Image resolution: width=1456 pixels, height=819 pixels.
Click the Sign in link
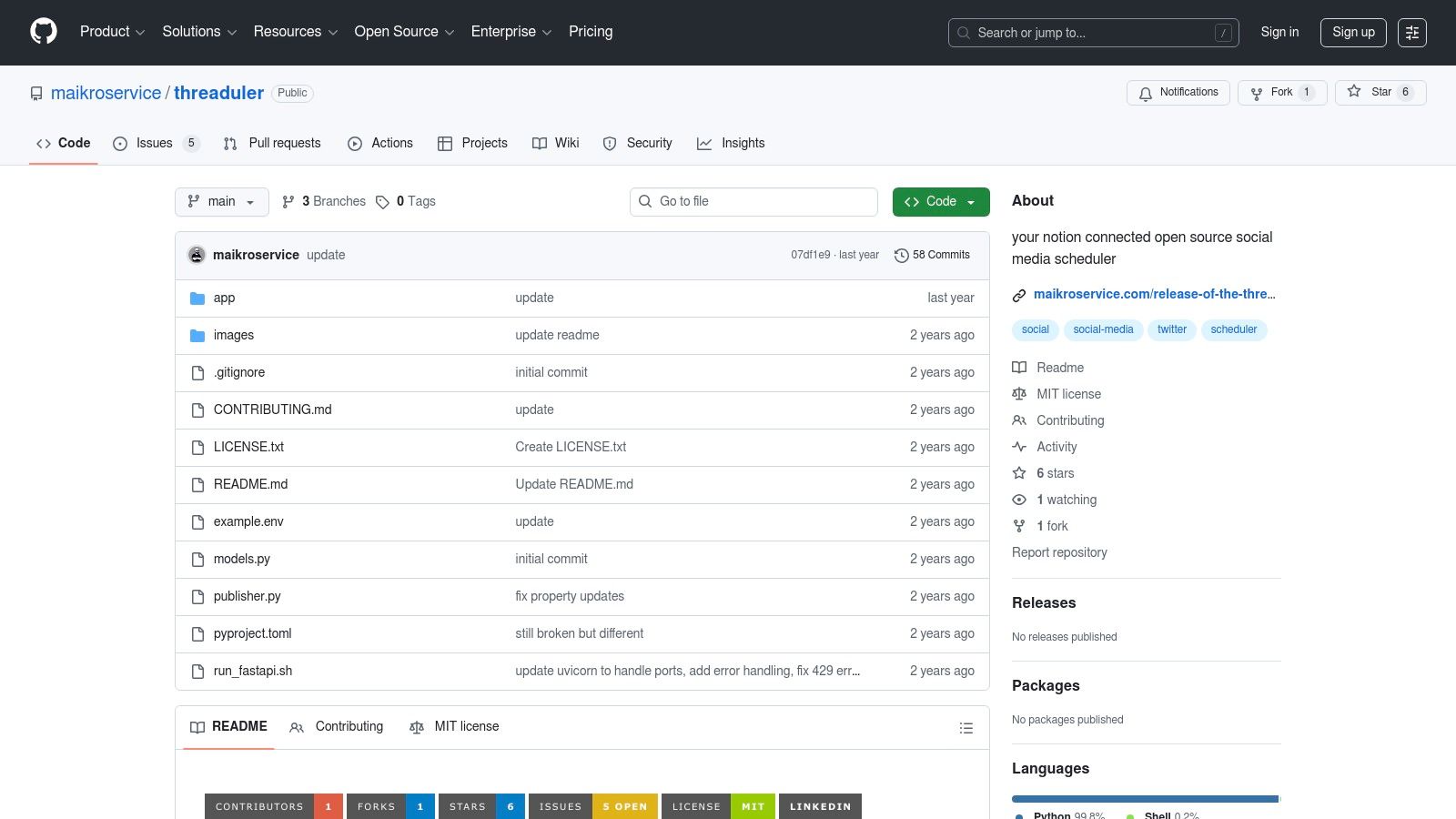[1279, 32]
